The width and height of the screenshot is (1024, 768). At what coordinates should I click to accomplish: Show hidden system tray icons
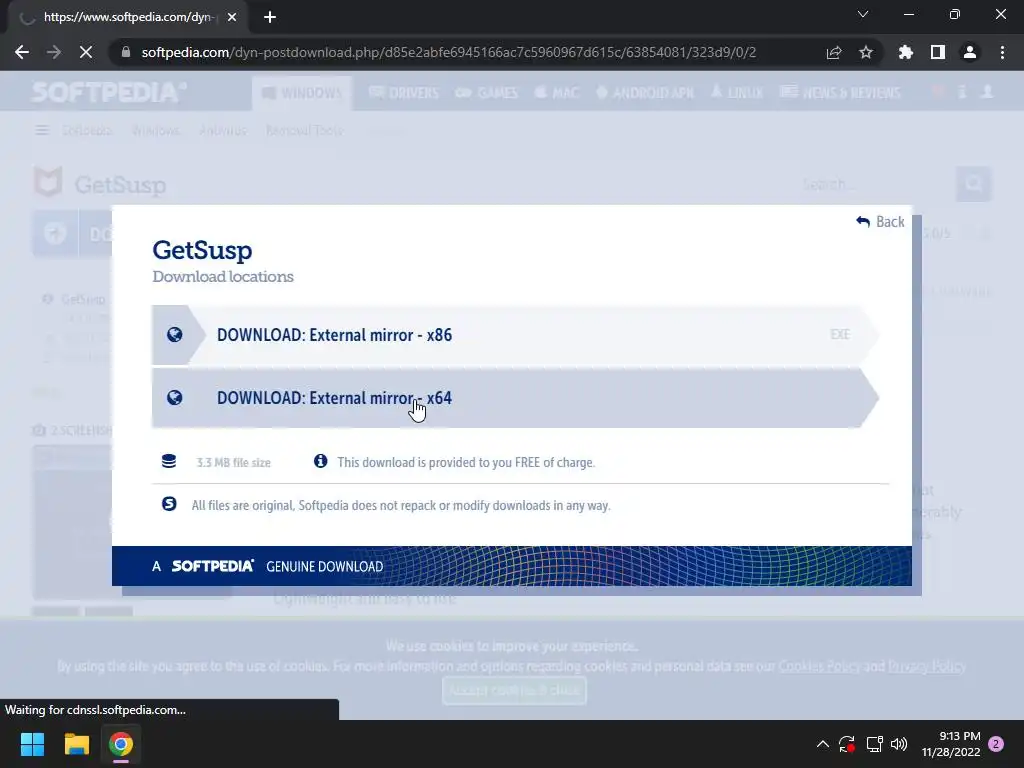point(823,744)
